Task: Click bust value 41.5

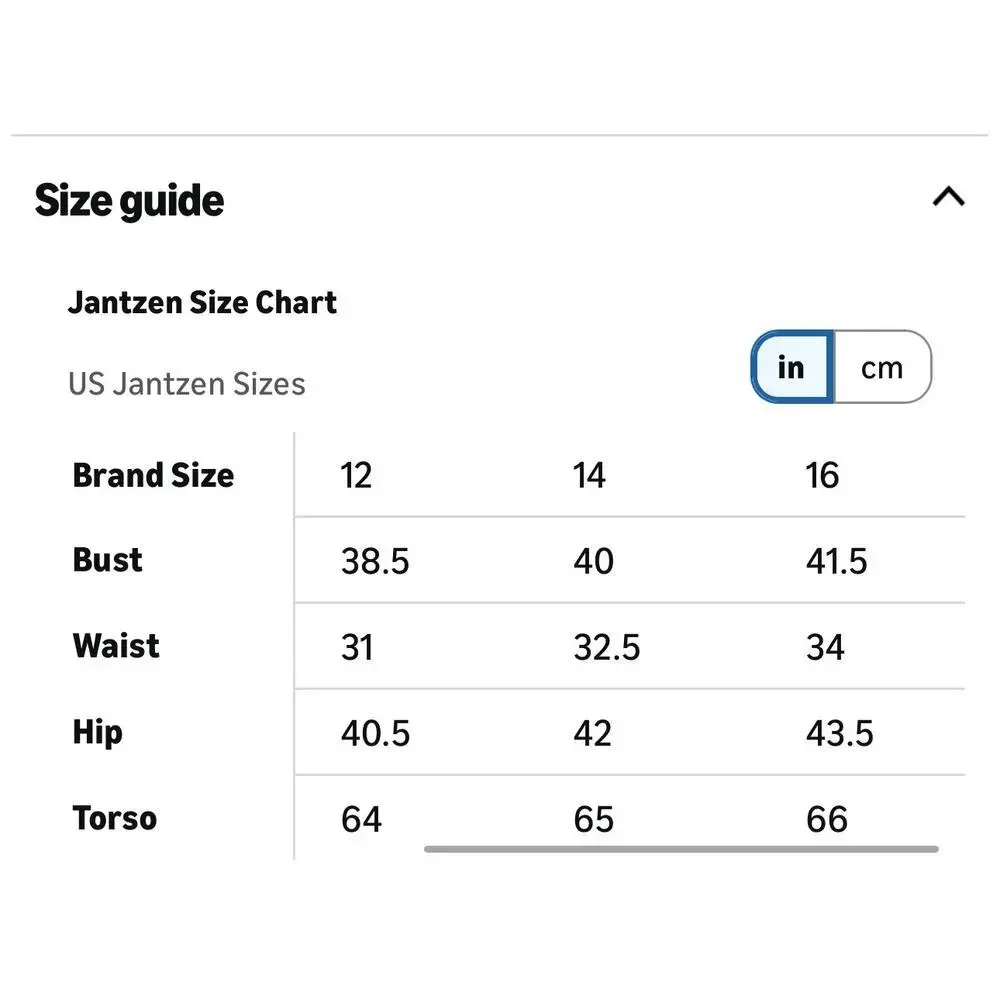Action: click(836, 561)
